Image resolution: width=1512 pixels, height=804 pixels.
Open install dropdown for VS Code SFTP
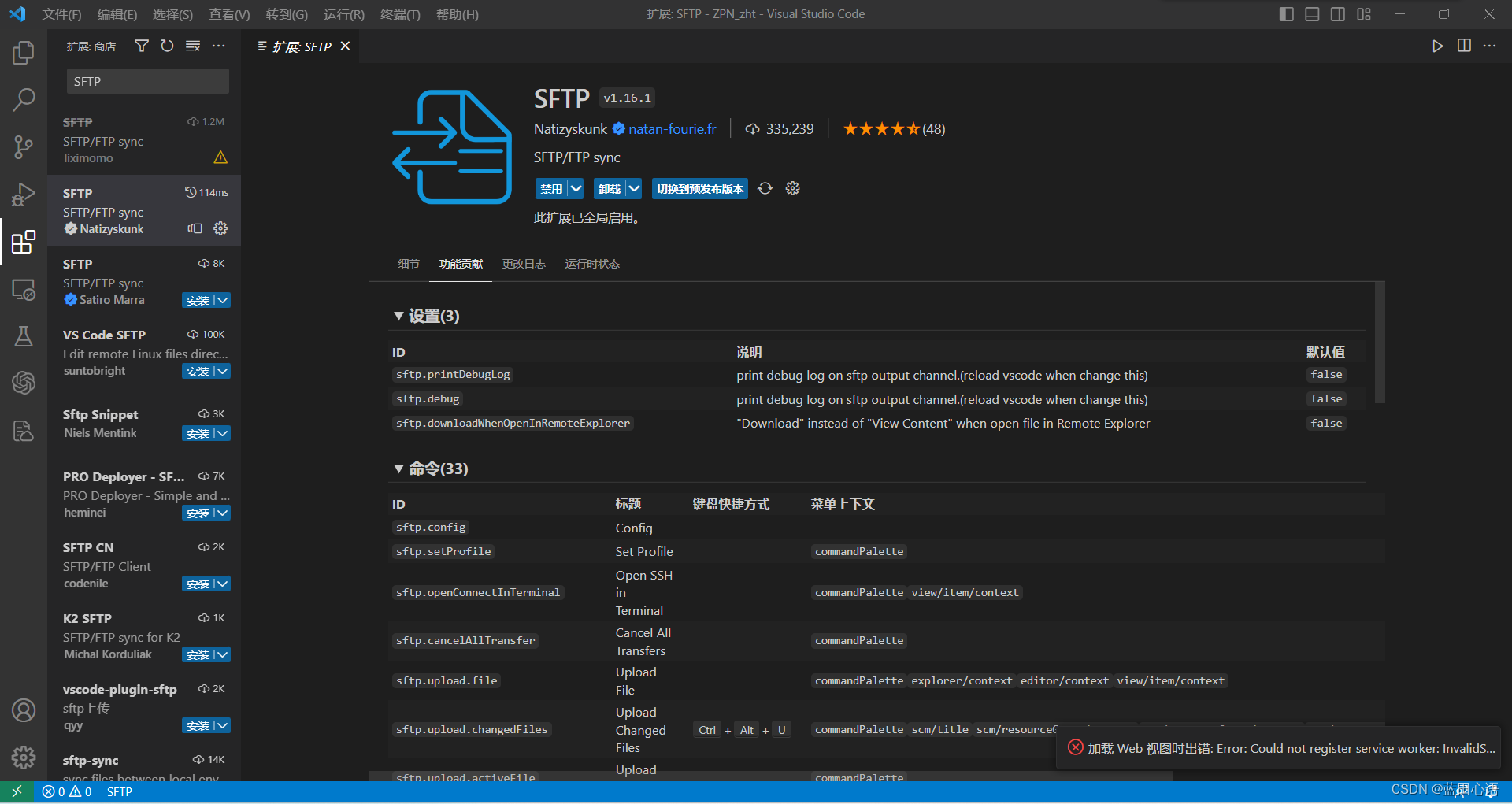pyautogui.click(x=223, y=371)
